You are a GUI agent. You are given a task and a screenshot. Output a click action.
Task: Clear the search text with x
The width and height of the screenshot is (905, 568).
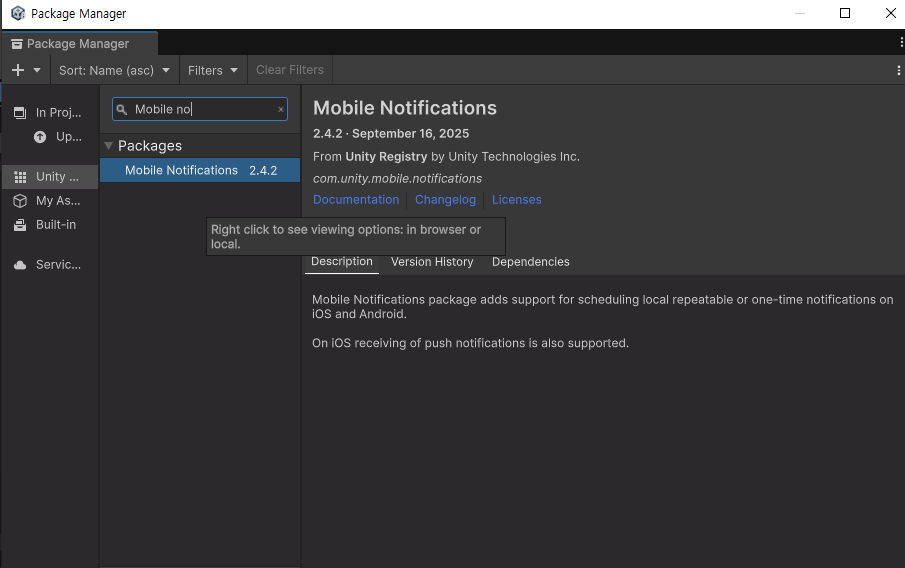tap(281, 109)
